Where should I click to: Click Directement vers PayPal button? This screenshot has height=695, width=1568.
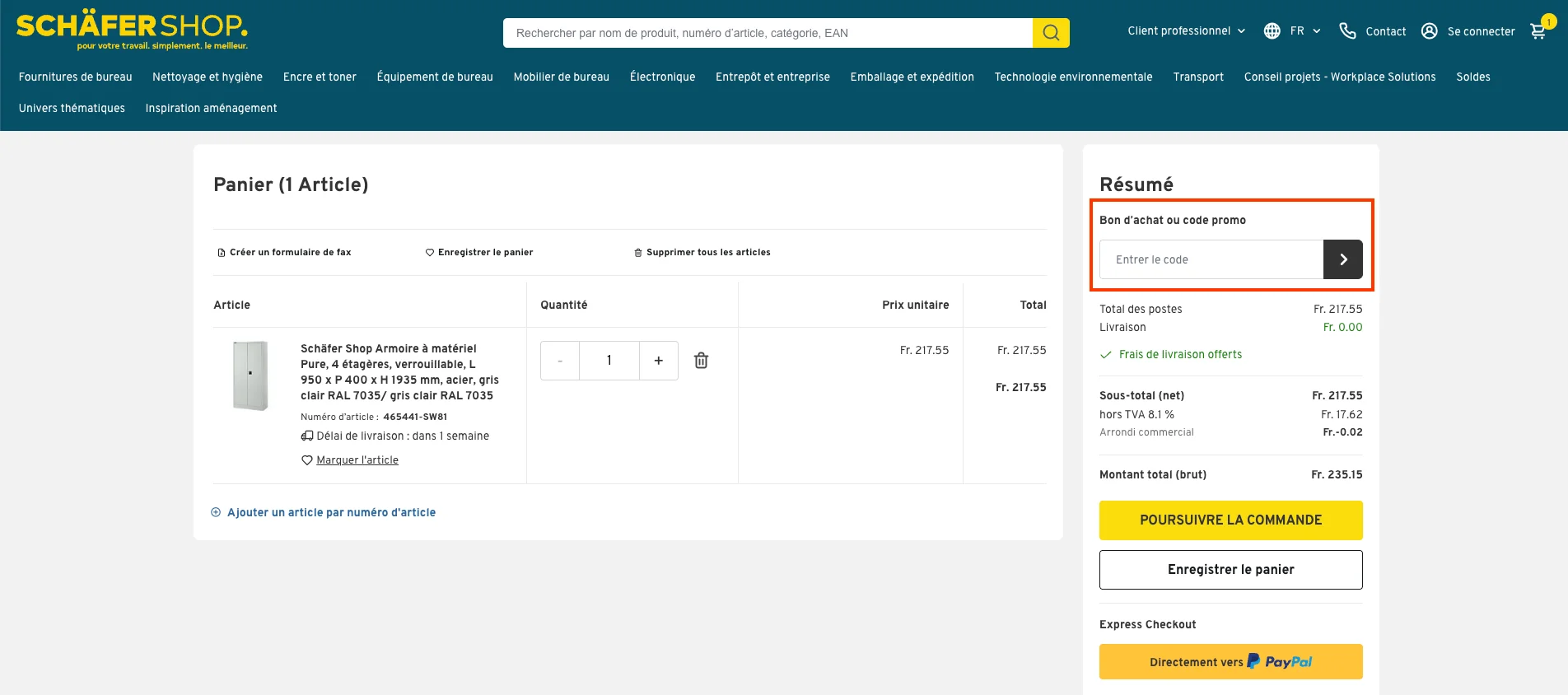pyautogui.click(x=1231, y=662)
